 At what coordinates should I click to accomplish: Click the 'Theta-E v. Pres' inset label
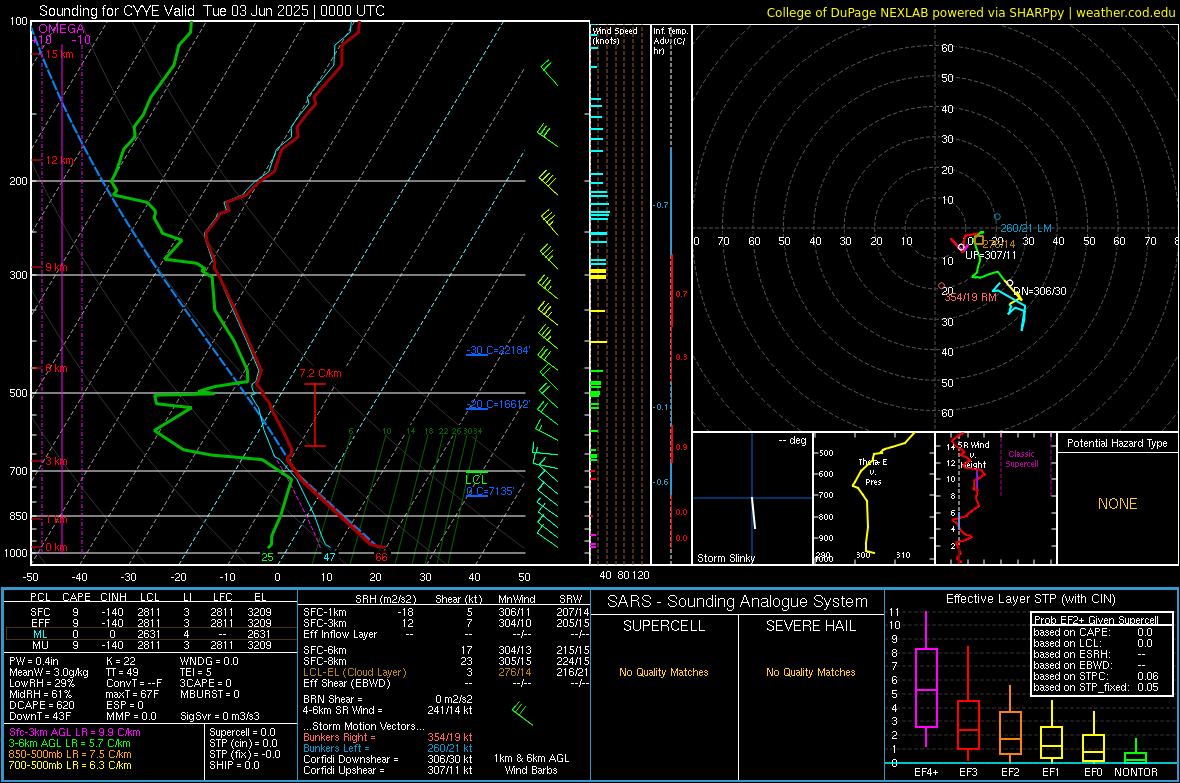(x=873, y=472)
